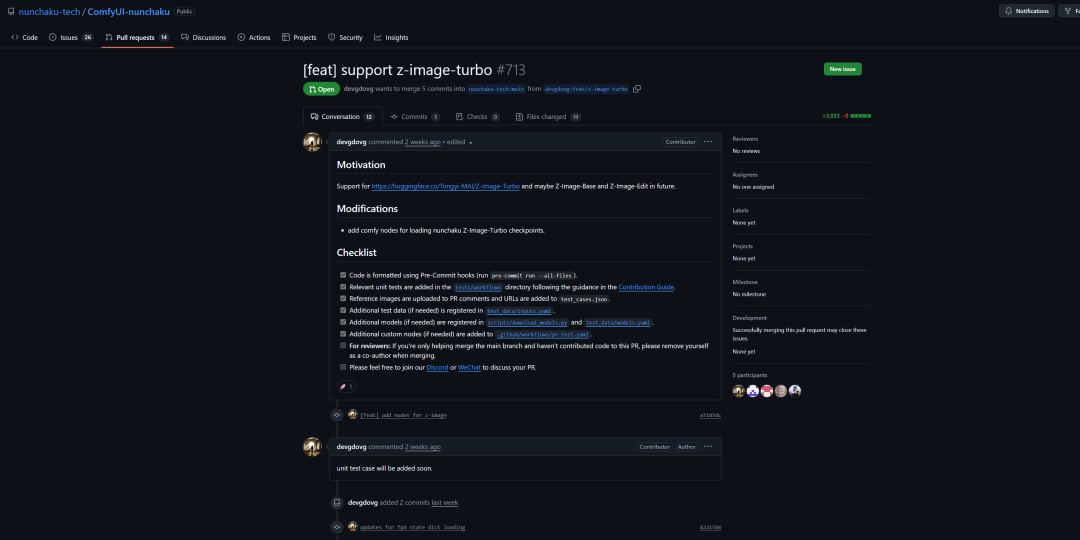1080x540 pixels.
Task: Open the options menu on first comment
Action: [x=708, y=142]
